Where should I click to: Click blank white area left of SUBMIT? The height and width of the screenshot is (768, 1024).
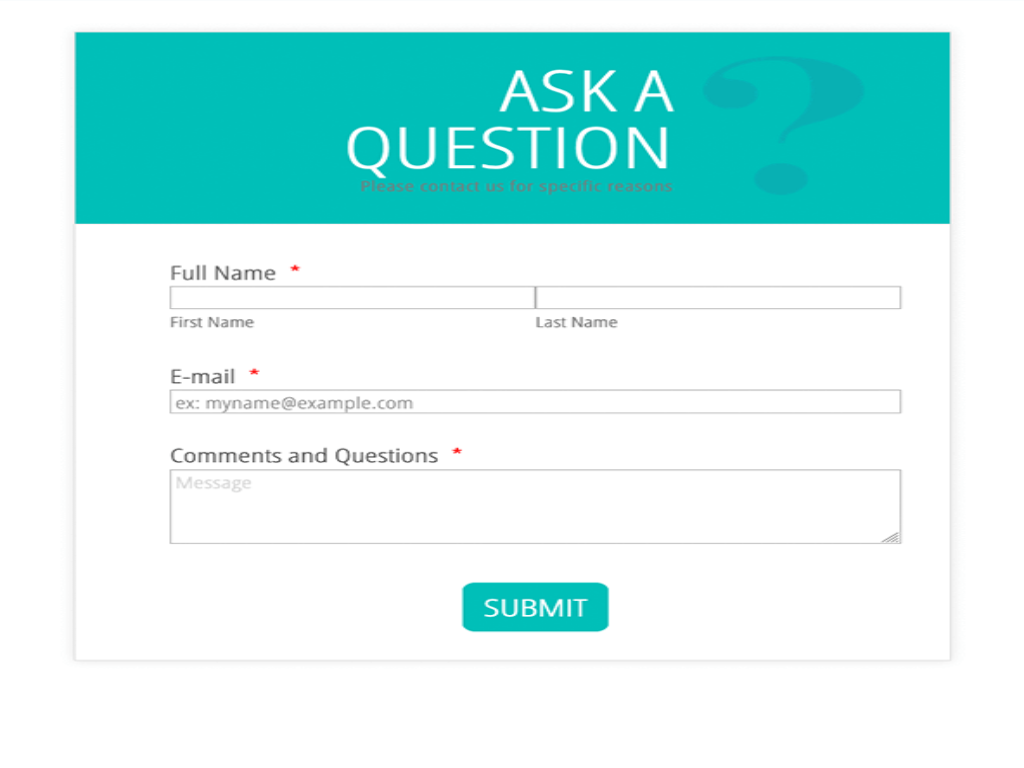[x=300, y=607]
